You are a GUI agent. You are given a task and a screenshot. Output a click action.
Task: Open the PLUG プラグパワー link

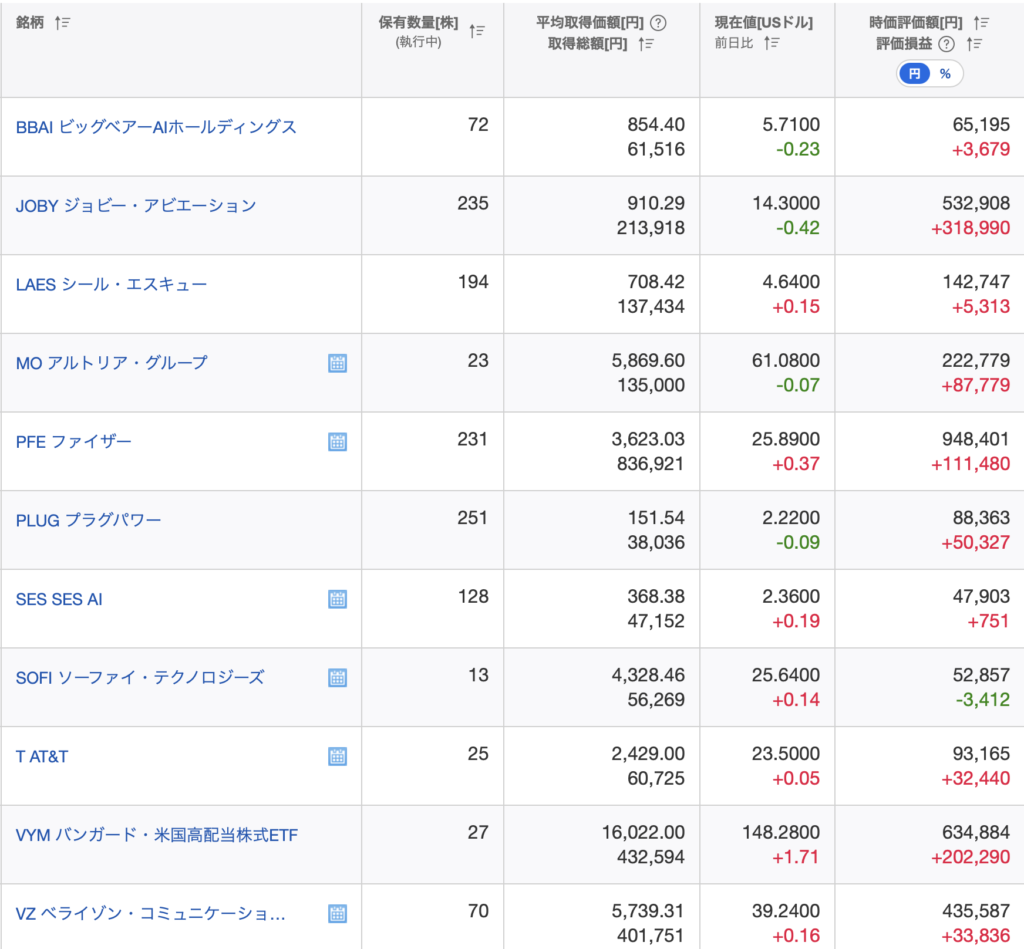[x=88, y=520]
